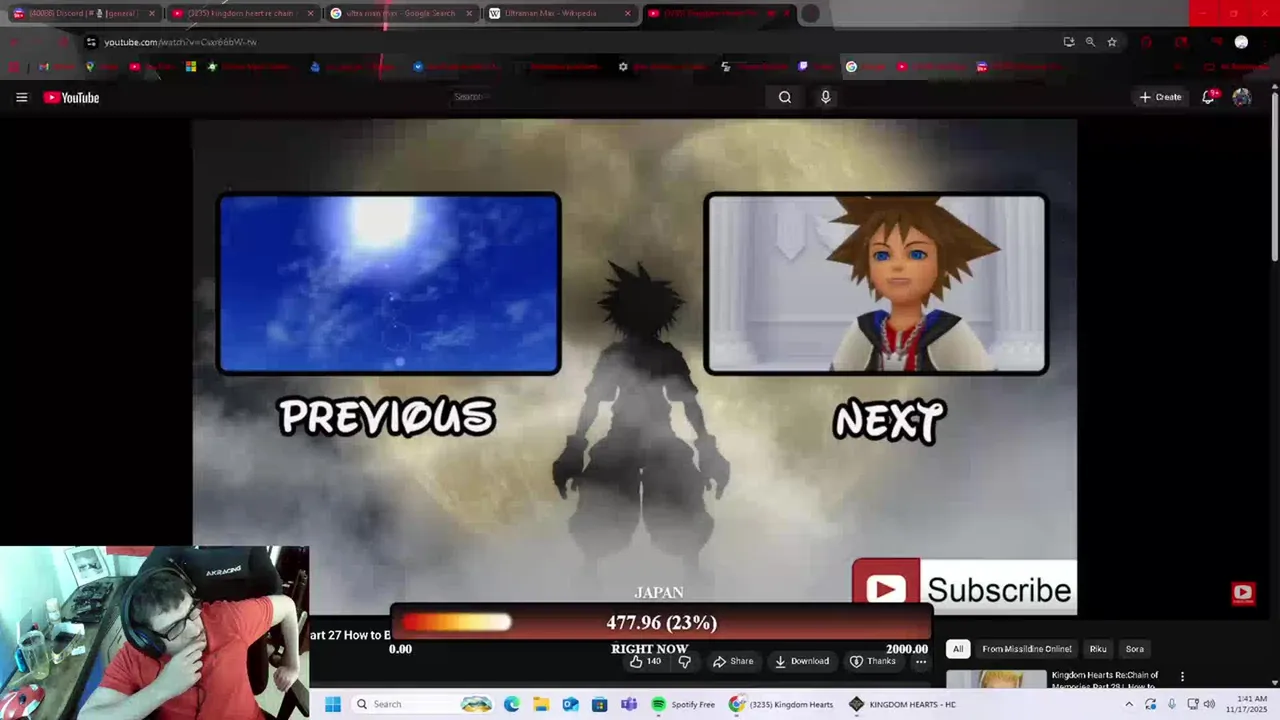
Task: Open File Explorer from the taskbar
Action: point(541,704)
